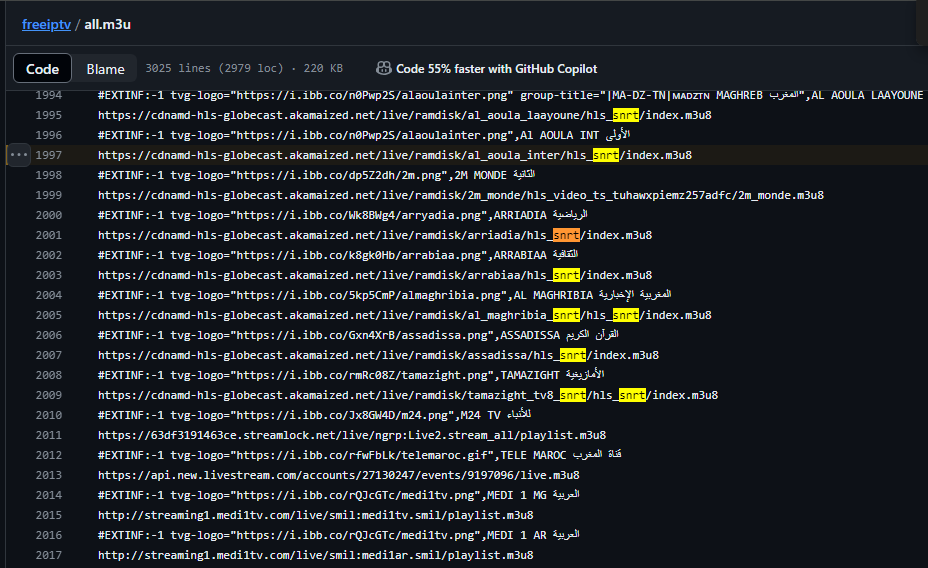This screenshot has height=568, width=928.
Task: Select line number 2011
Action: pos(49,435)
